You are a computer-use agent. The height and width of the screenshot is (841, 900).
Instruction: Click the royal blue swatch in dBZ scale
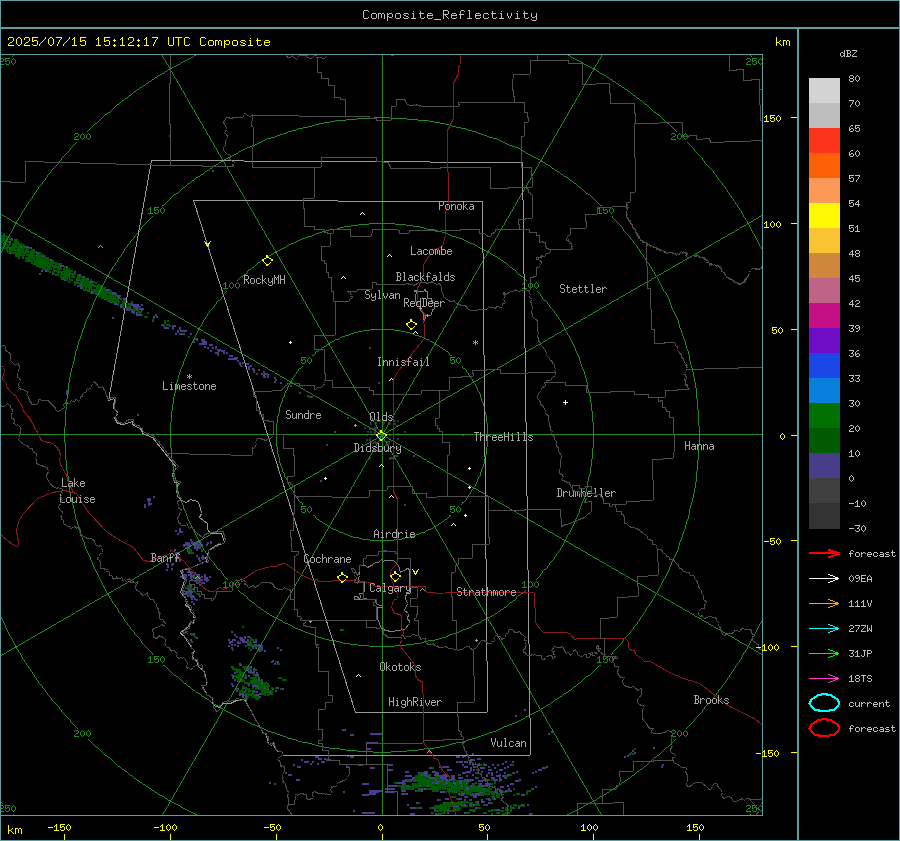pos(824,365)
